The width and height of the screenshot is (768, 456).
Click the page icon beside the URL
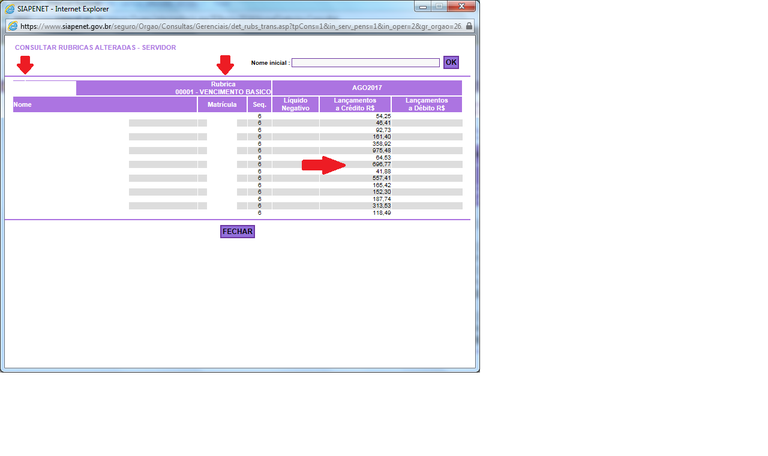pyautogui.click(x=11, y=27)
